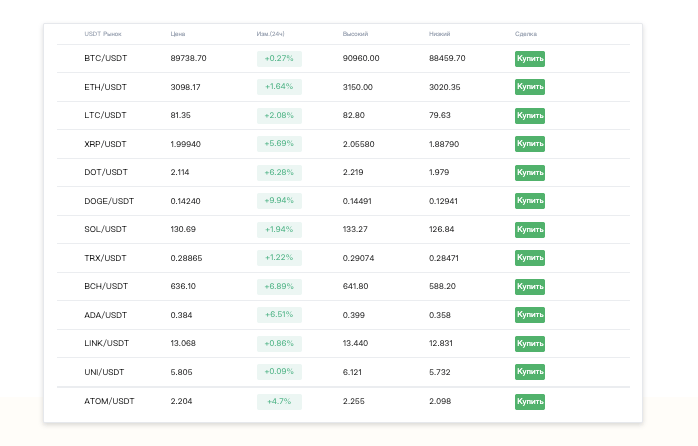This screenshot has width=698, height=446.
Task: Open the ATOM/USDT pair name
Action: tap(109, 402)
